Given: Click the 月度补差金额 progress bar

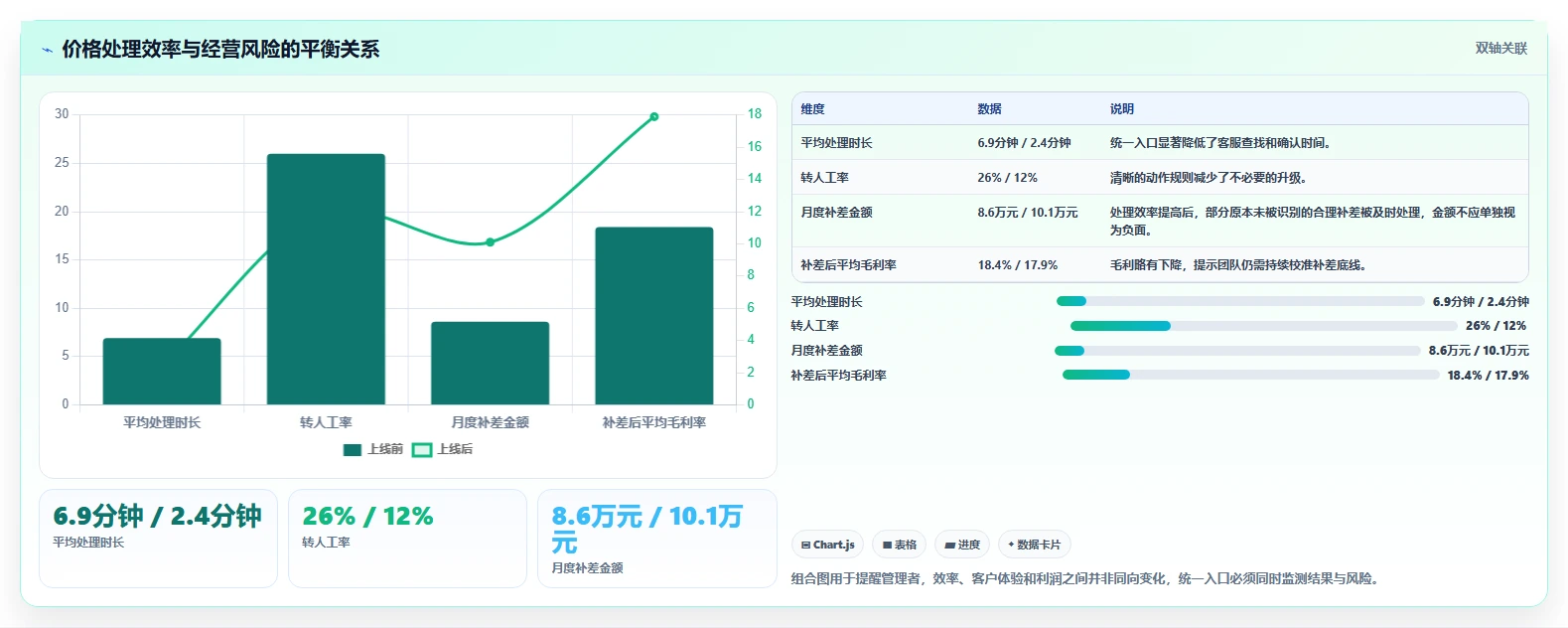Looking at the screenshot, I should (x=1237, y=351).
